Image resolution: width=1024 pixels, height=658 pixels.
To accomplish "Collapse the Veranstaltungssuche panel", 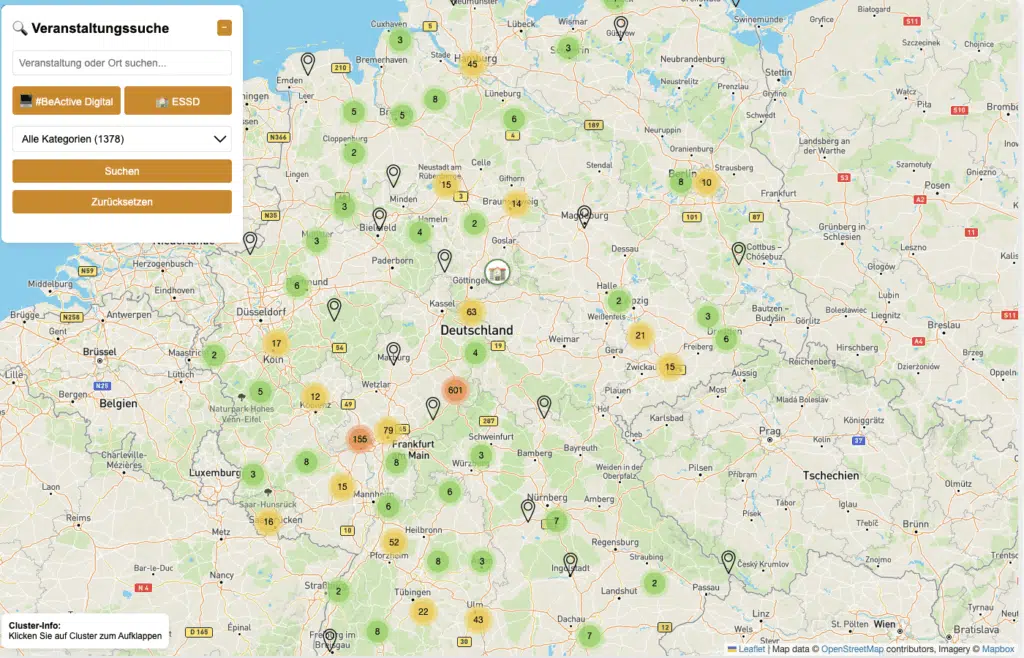I will click(224, 28).
